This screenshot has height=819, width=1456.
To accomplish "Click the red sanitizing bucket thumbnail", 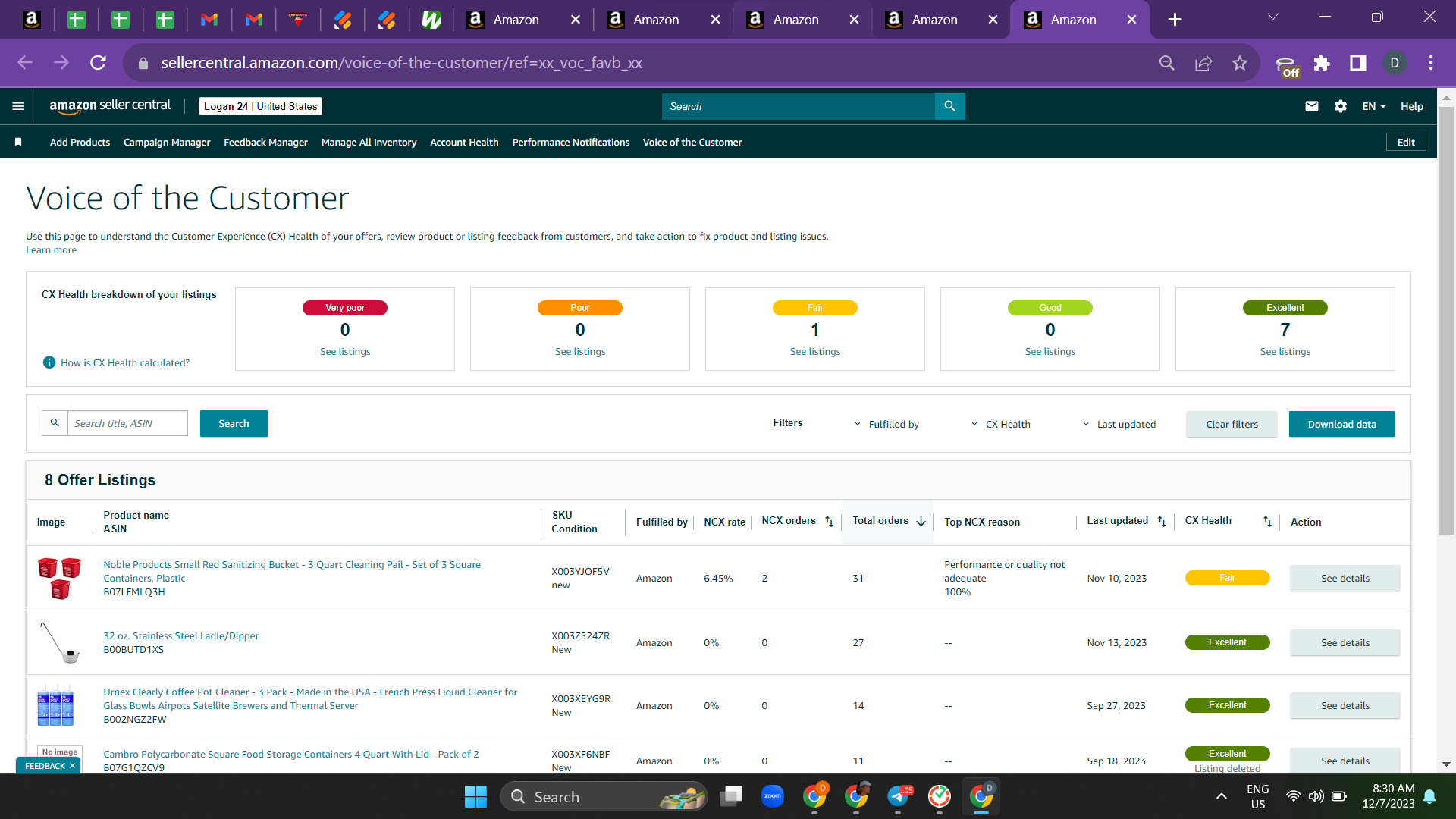I will click(x=59, y=578).
